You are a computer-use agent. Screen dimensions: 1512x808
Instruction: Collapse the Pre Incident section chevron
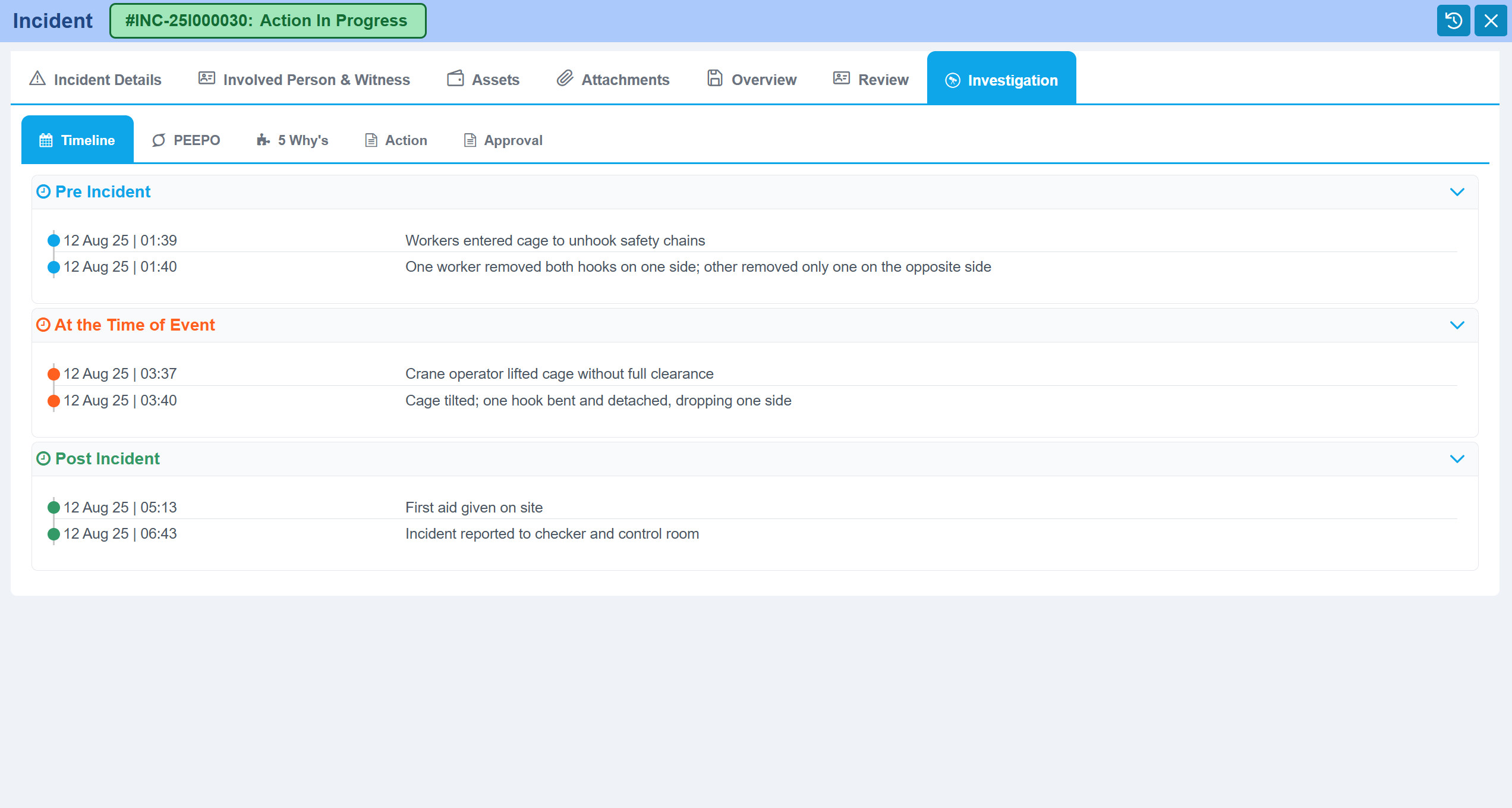pyautogui.click(x=1457, y=192)
